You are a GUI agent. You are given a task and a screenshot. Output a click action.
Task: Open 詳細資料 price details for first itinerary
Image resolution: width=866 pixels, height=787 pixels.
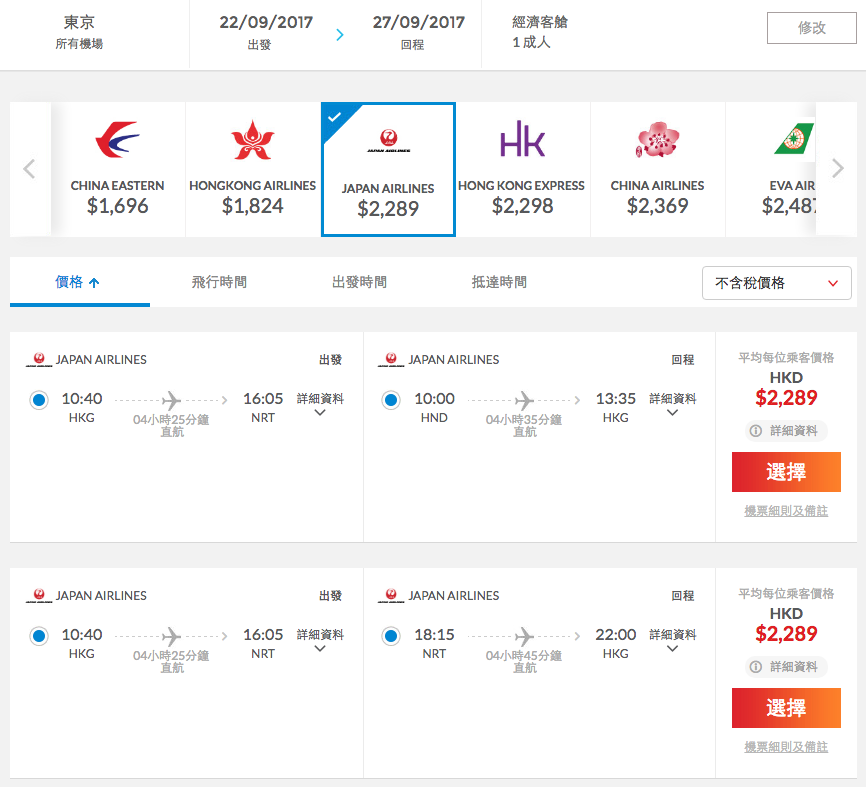(x=786, y=431)
